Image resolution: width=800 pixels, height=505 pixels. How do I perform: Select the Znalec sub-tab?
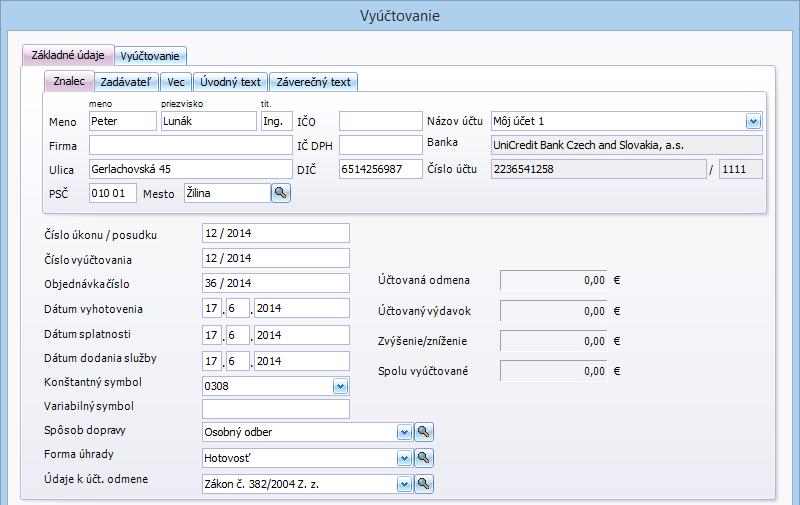coord(69,81)
